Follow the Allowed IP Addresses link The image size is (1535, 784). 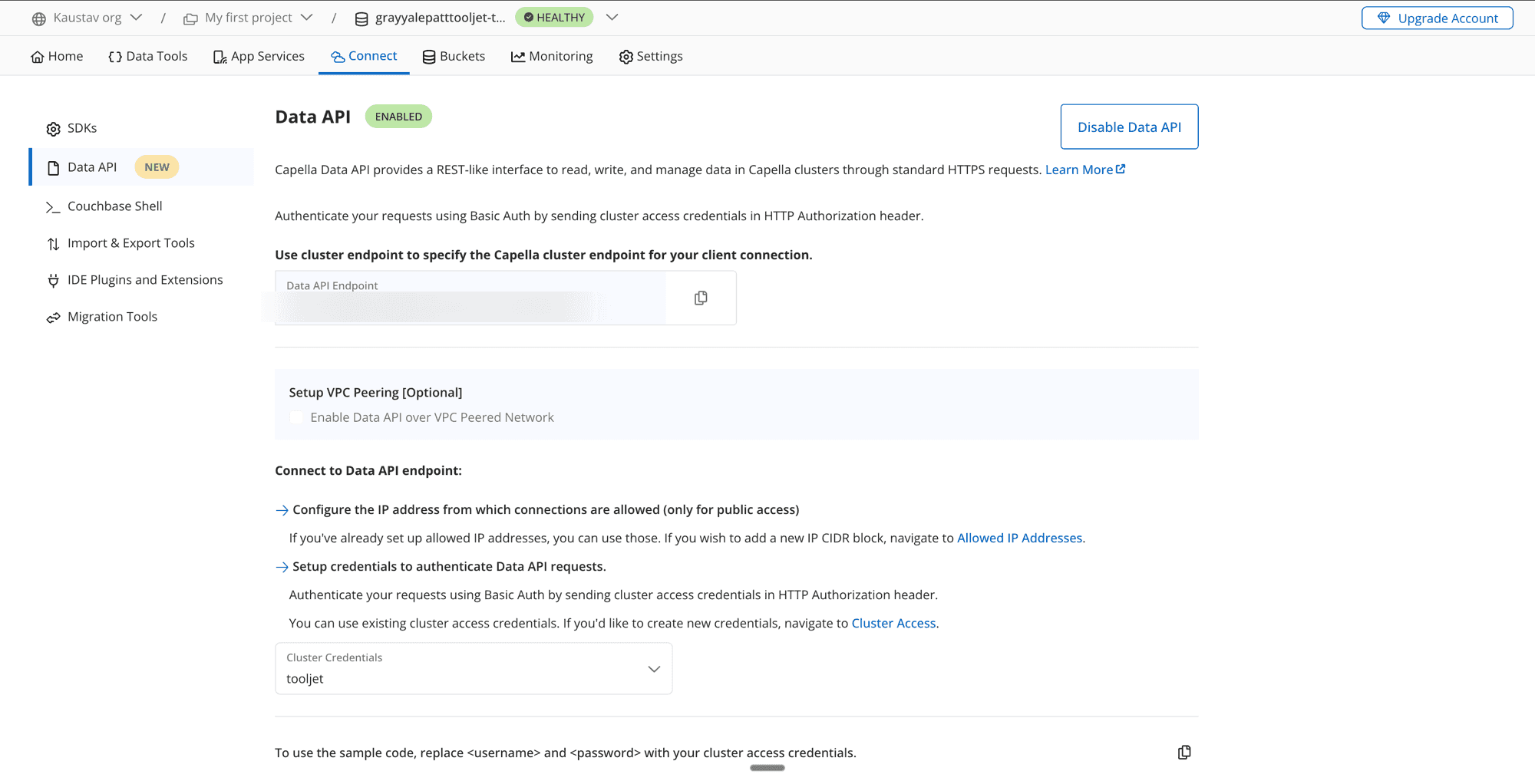pos(1018,538)
